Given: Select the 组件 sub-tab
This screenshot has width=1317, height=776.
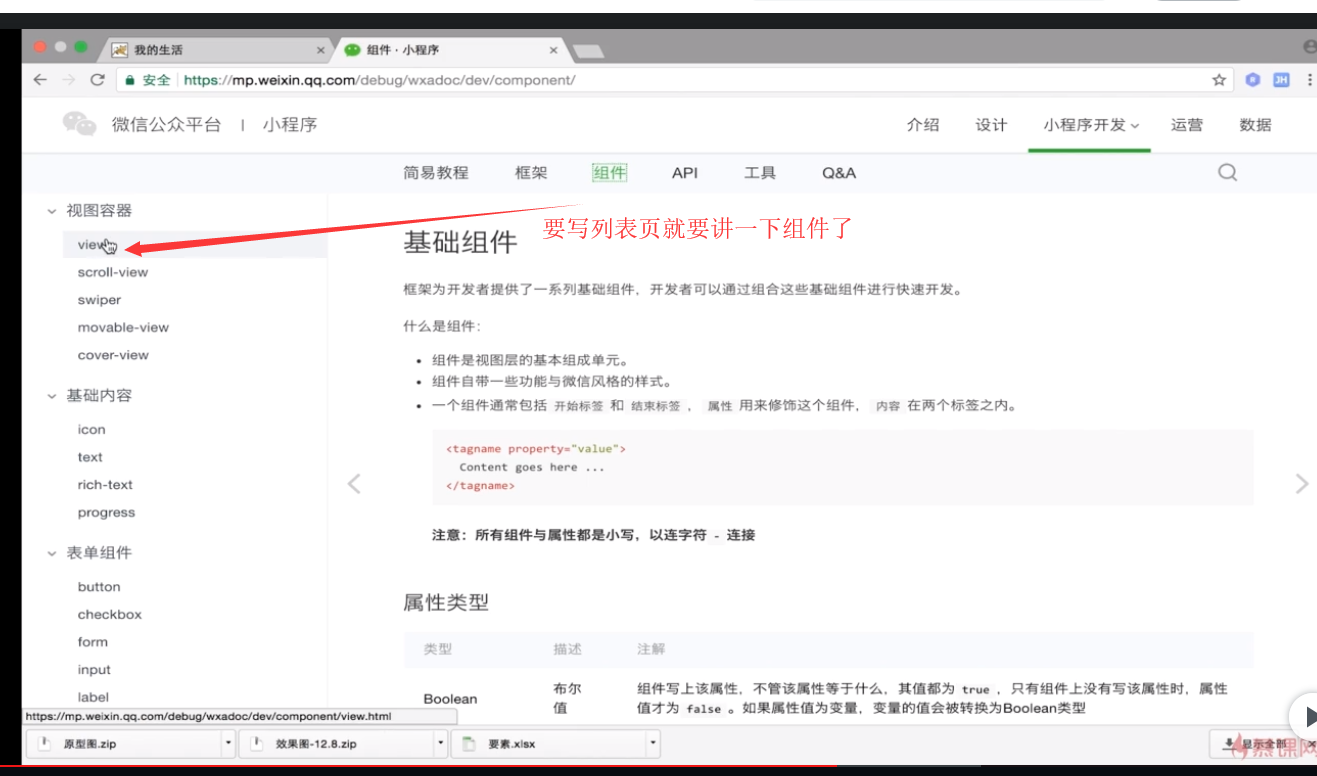Looking at the screenshot, I should pos(609,172).
